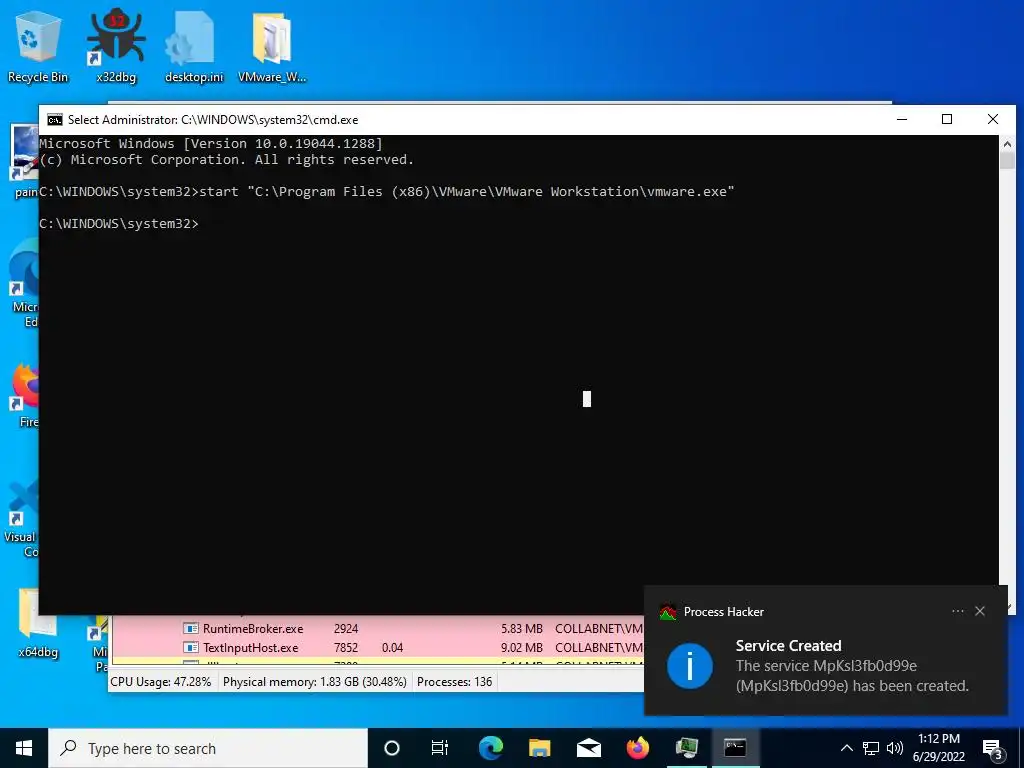Select the x32dbg desktop shortcut
Image resolution: width=1024 pixels, height=768 pixels.
click(x=116, y=48)
